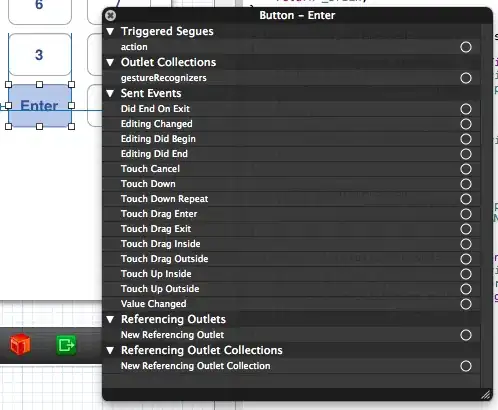Viewport: 498px width, 410px height.
Task: Click the action segue connection circle
Action: 466,47
